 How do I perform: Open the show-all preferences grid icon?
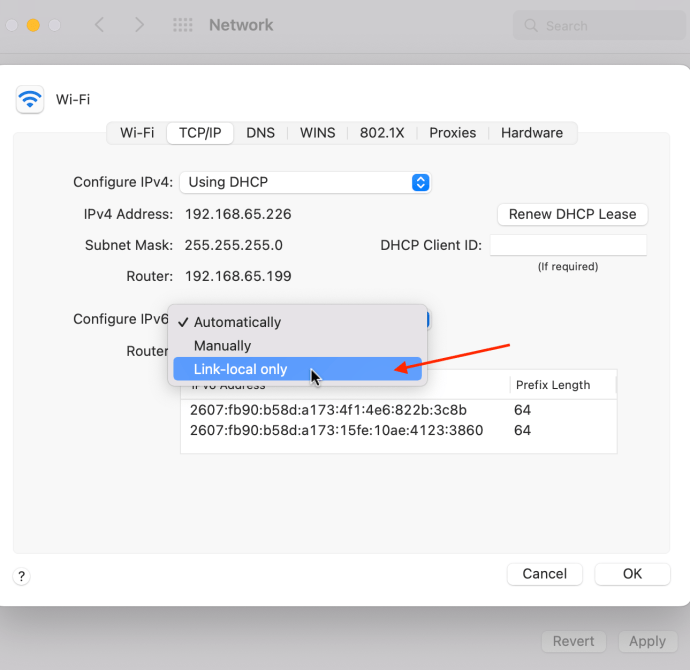(183, 25)
